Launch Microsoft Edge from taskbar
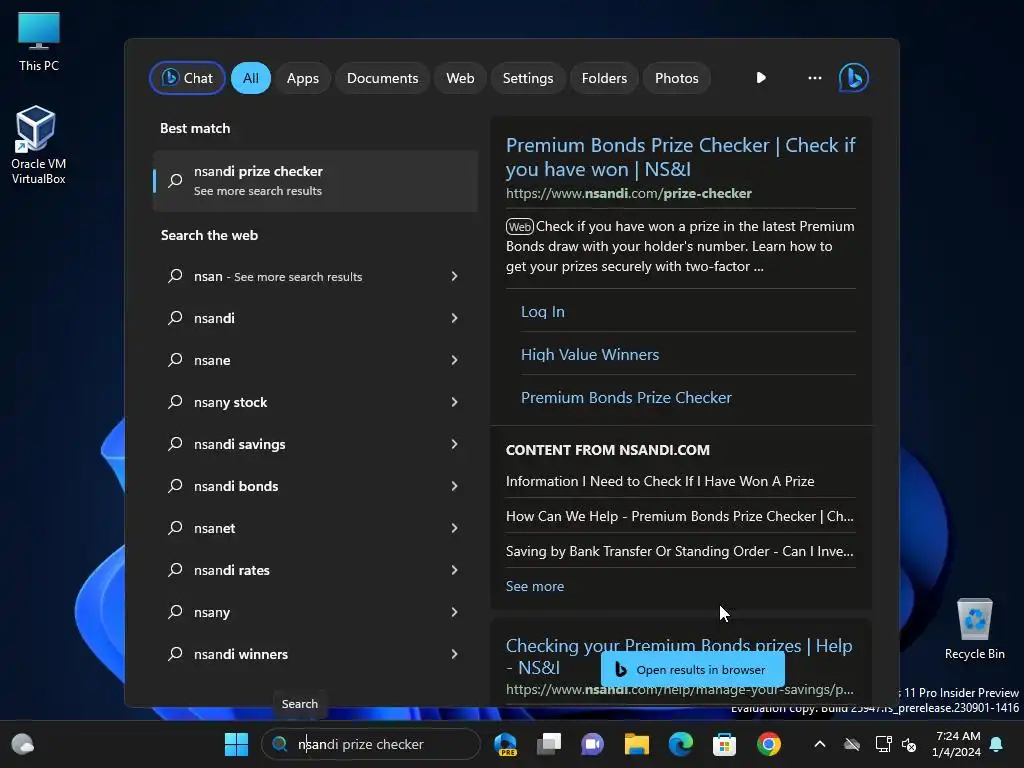 pyautogui.click(x=680, y=744)
